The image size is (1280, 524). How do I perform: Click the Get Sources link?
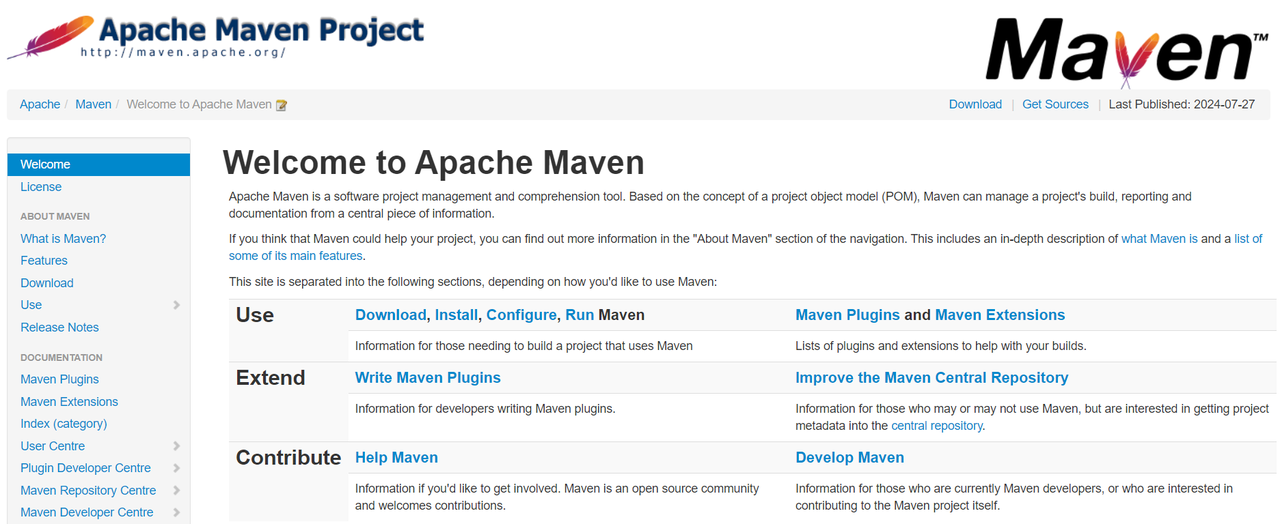1055,104
